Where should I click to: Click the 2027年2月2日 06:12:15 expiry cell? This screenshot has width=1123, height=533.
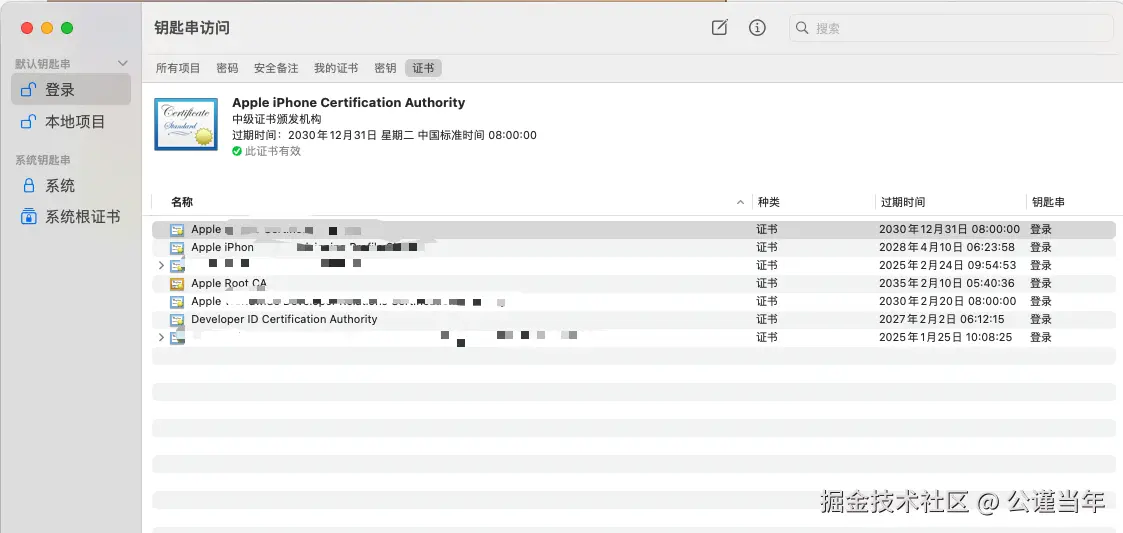point(942,320)
